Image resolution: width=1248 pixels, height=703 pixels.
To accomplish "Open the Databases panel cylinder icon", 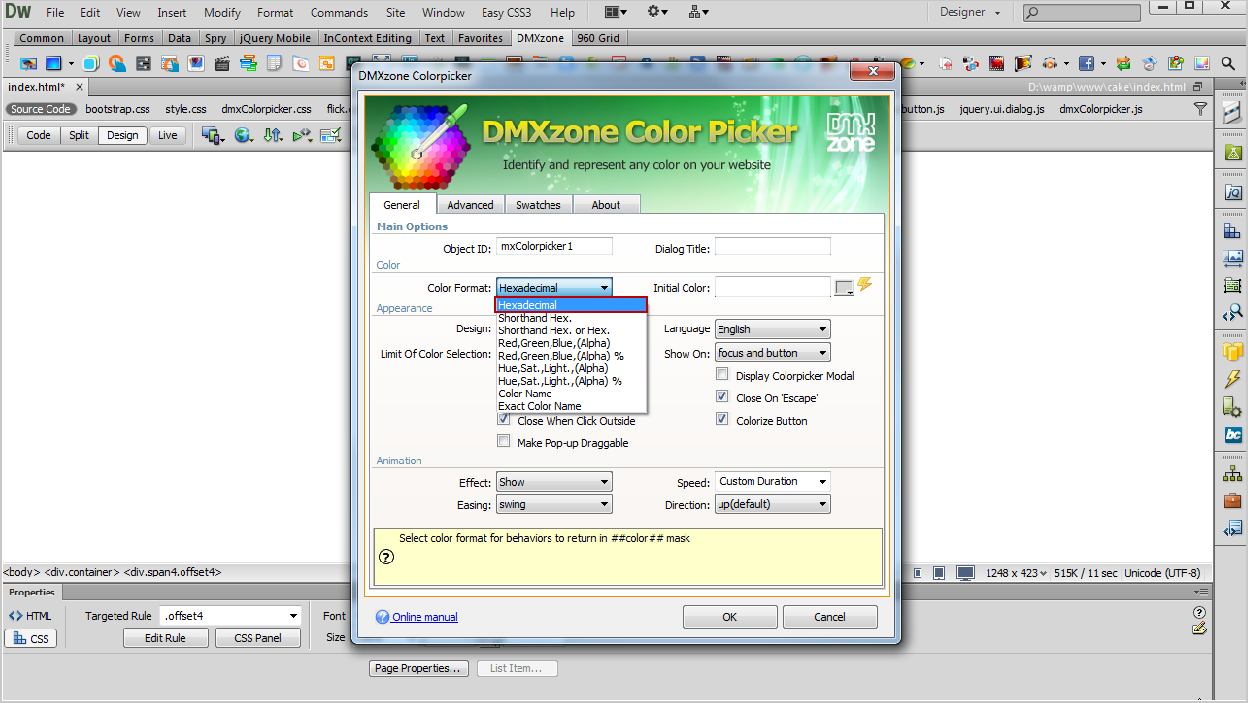I will [1233, 351].
